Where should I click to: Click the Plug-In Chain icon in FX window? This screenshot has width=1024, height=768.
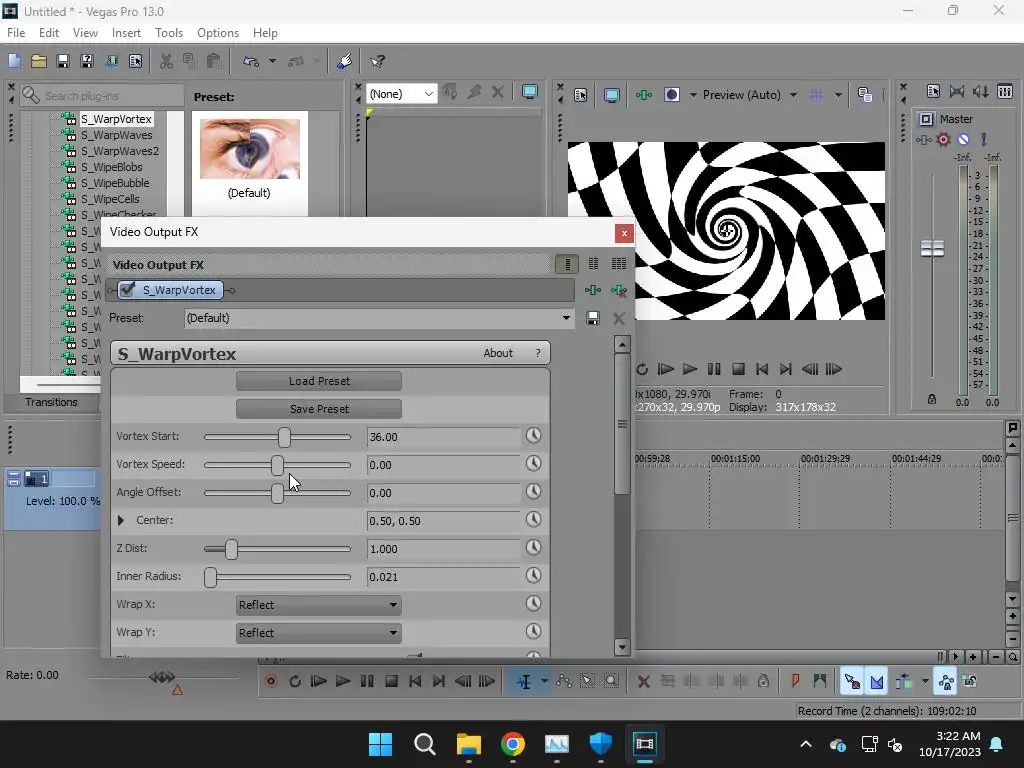click(593, 290)
